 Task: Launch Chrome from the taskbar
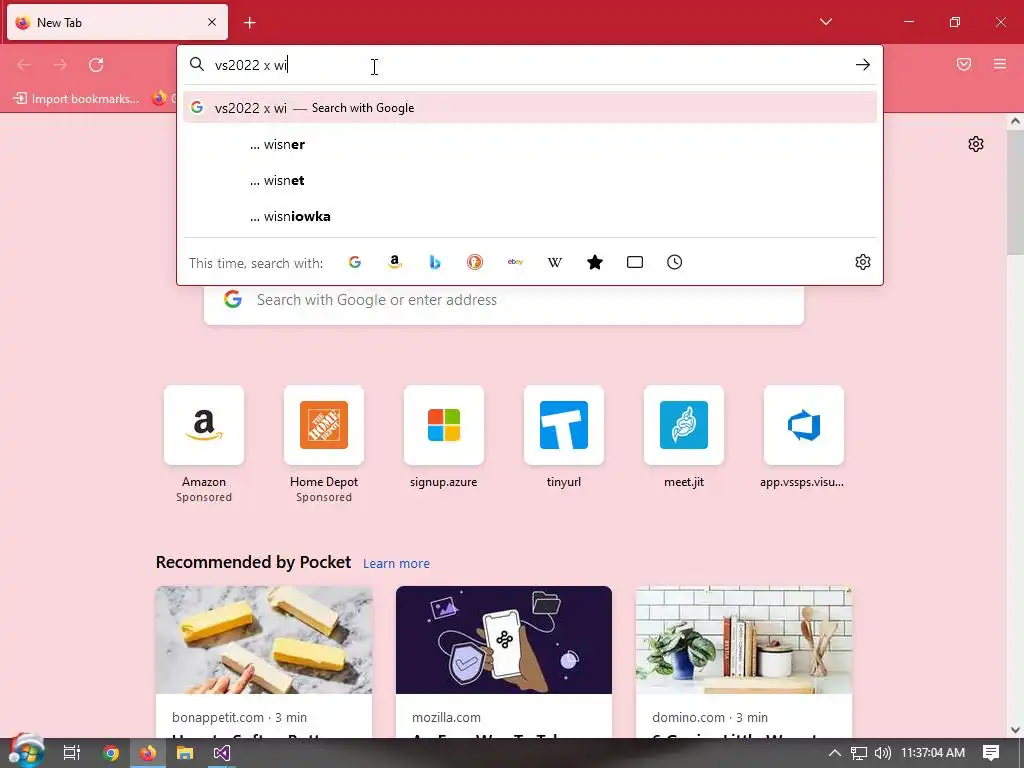point(111,753)
